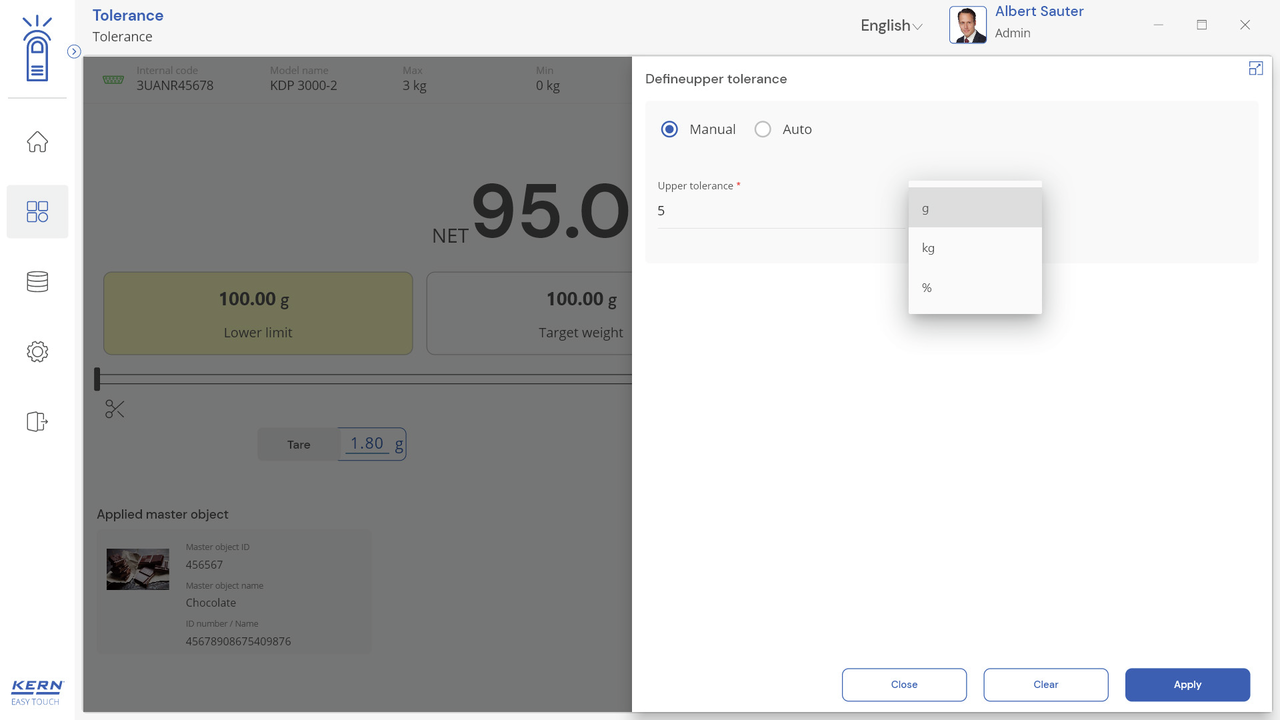Select the Auto radio button
The image size is (1280, 720).
click(x=763, y=129)
